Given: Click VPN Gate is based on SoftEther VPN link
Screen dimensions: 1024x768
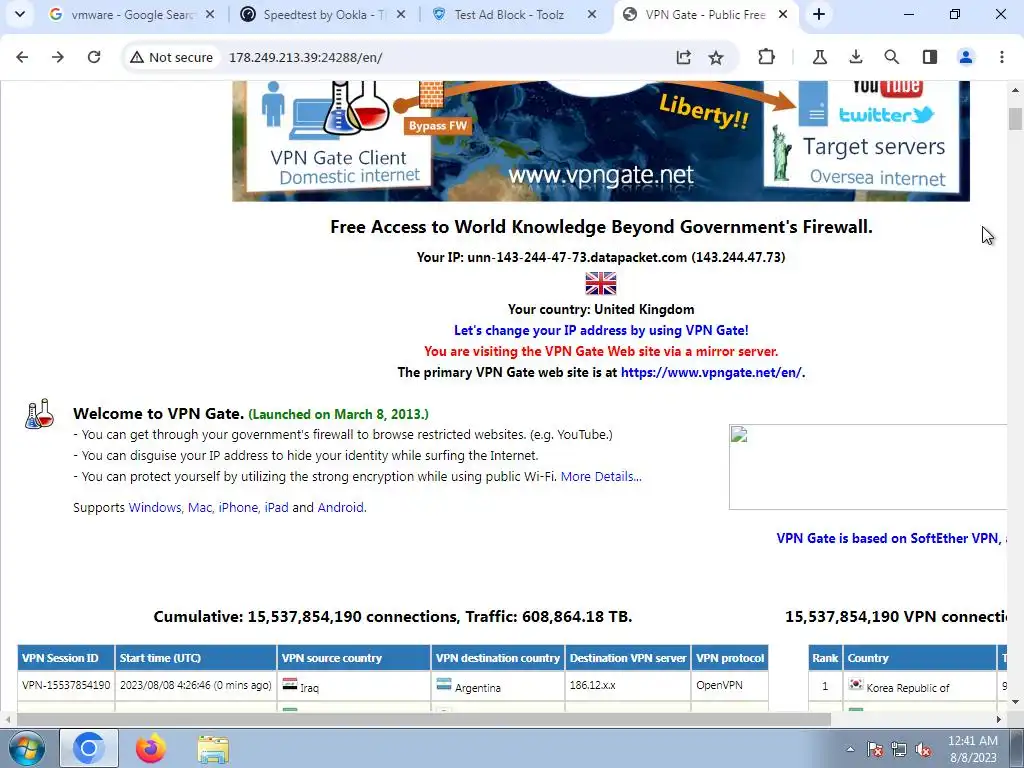Looking at the screenshot, I should point(891,538).
